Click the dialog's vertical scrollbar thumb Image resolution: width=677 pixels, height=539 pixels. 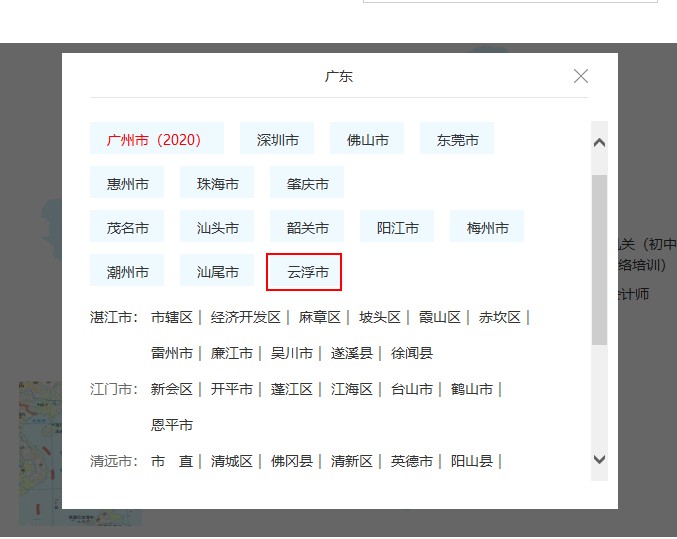(x=599, y=260)
